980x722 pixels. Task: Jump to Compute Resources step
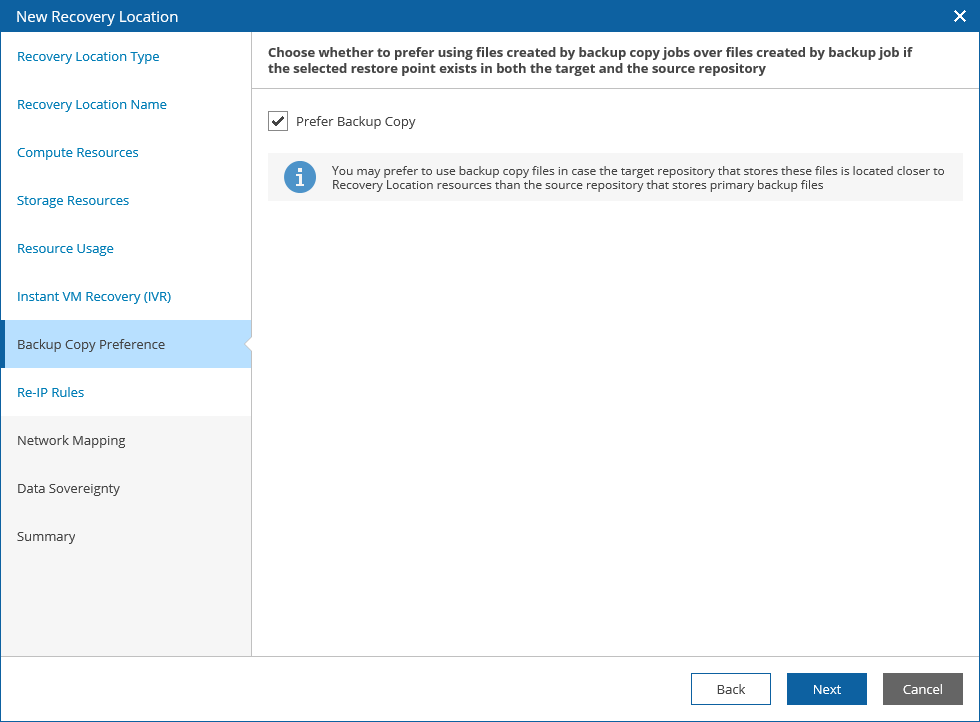78,153
